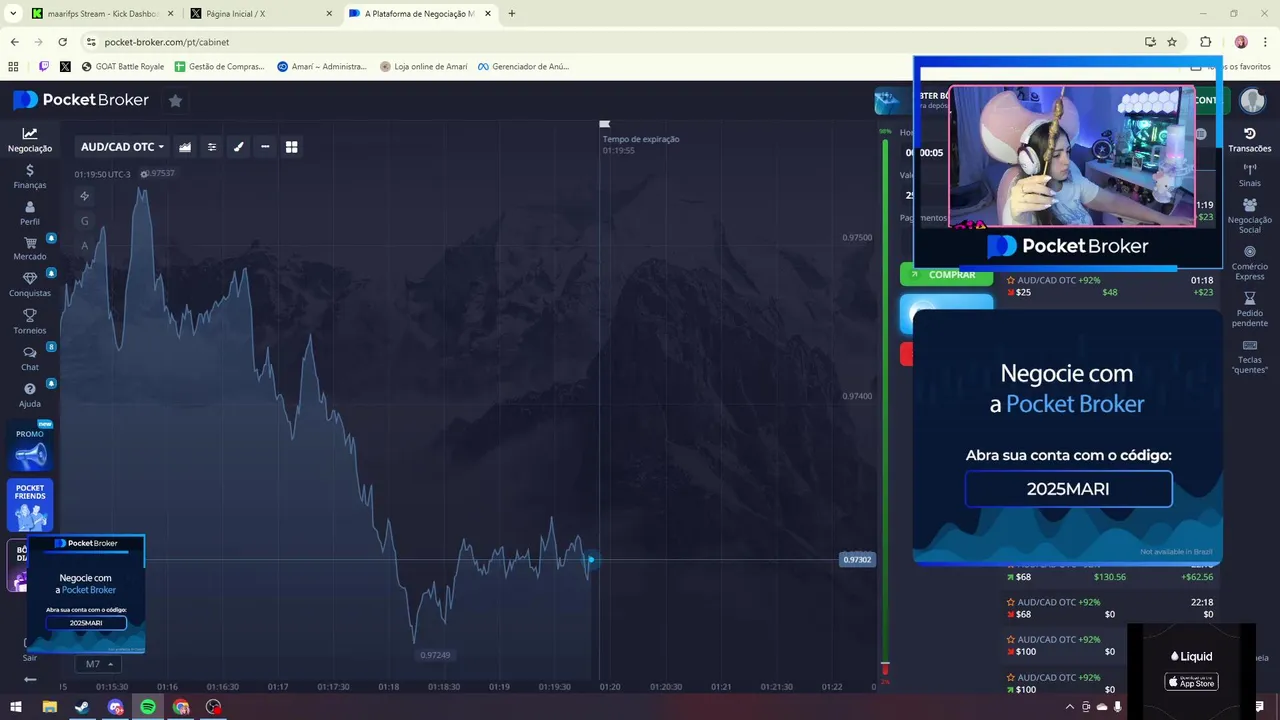
Task: Switch to the Página Inicial / X tab
Action: [x=260, y=14]
